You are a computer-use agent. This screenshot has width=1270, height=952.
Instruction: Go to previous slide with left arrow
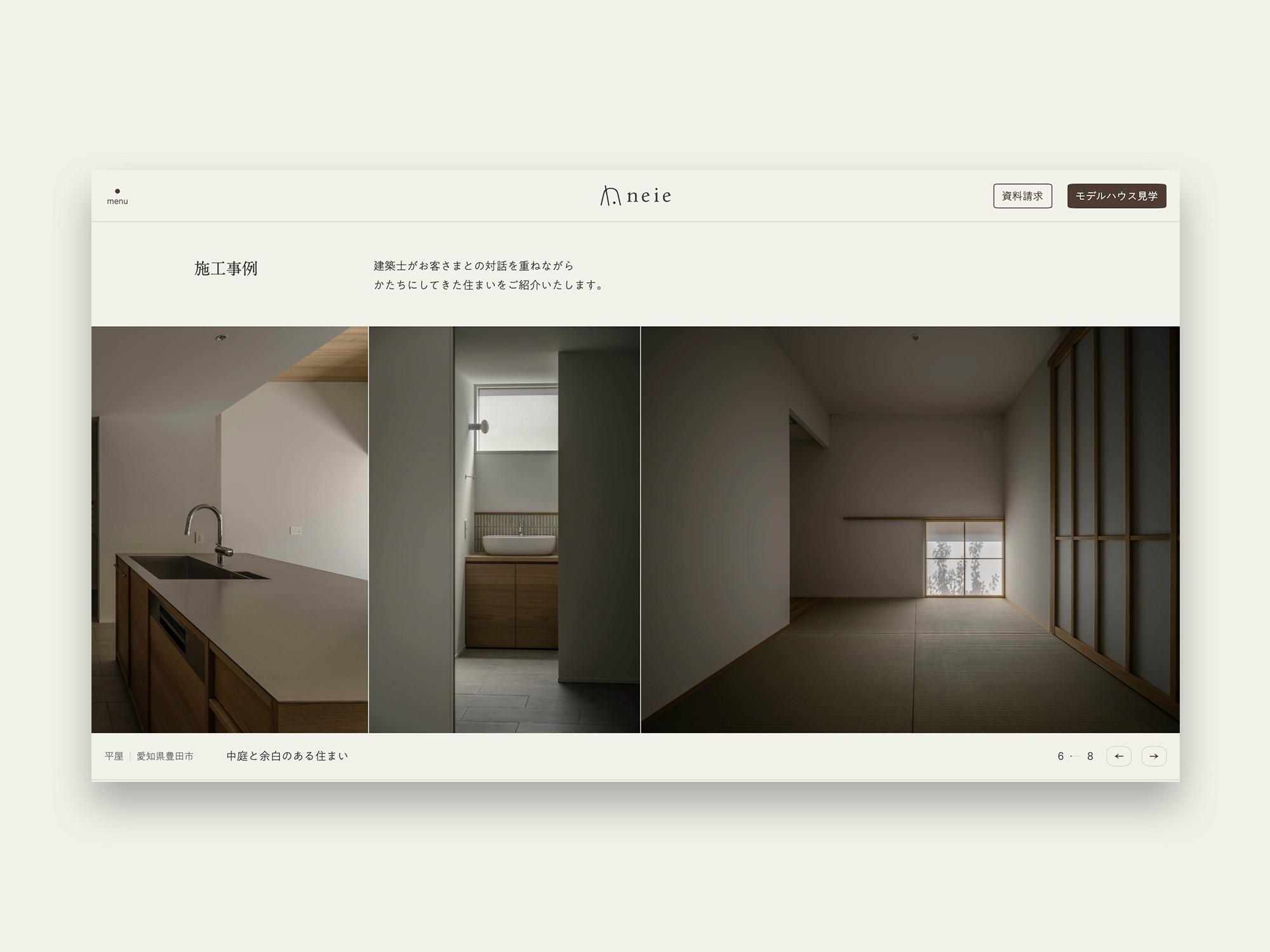[1119, 756]
